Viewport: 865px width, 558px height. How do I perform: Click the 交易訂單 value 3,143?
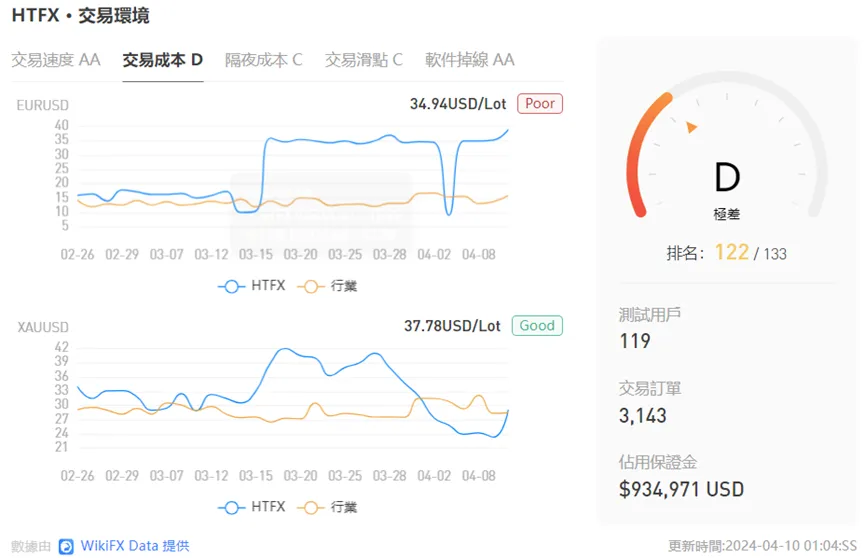click(x=643, y=416)
